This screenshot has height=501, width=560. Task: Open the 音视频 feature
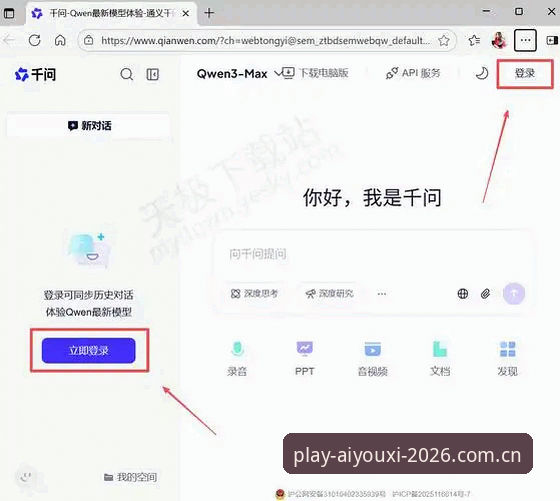coord(372,359)
